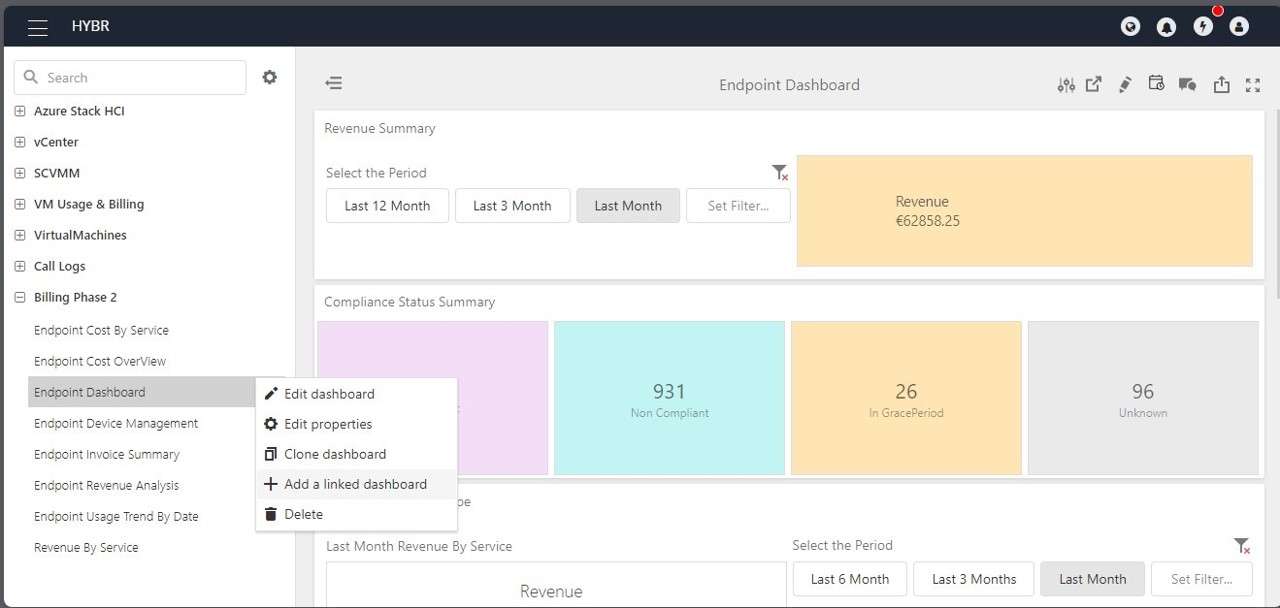Open Revenue By Service dashboard
Viewport: 1280px width, 608px height.
(86, 547)
